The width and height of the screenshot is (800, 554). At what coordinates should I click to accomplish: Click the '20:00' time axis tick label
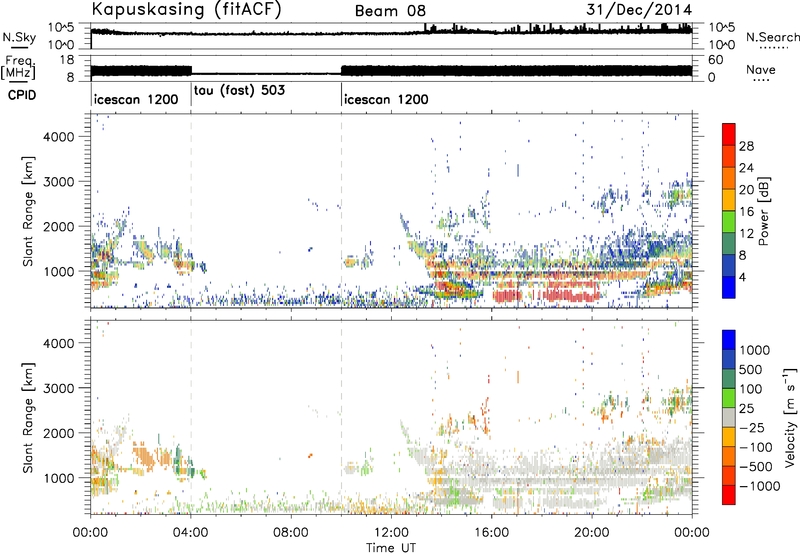(x=592, y=533)
